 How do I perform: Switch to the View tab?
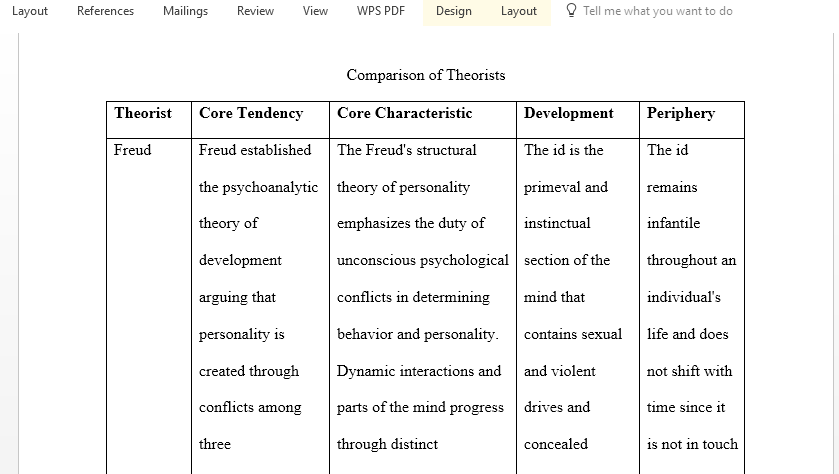[315, 11]
